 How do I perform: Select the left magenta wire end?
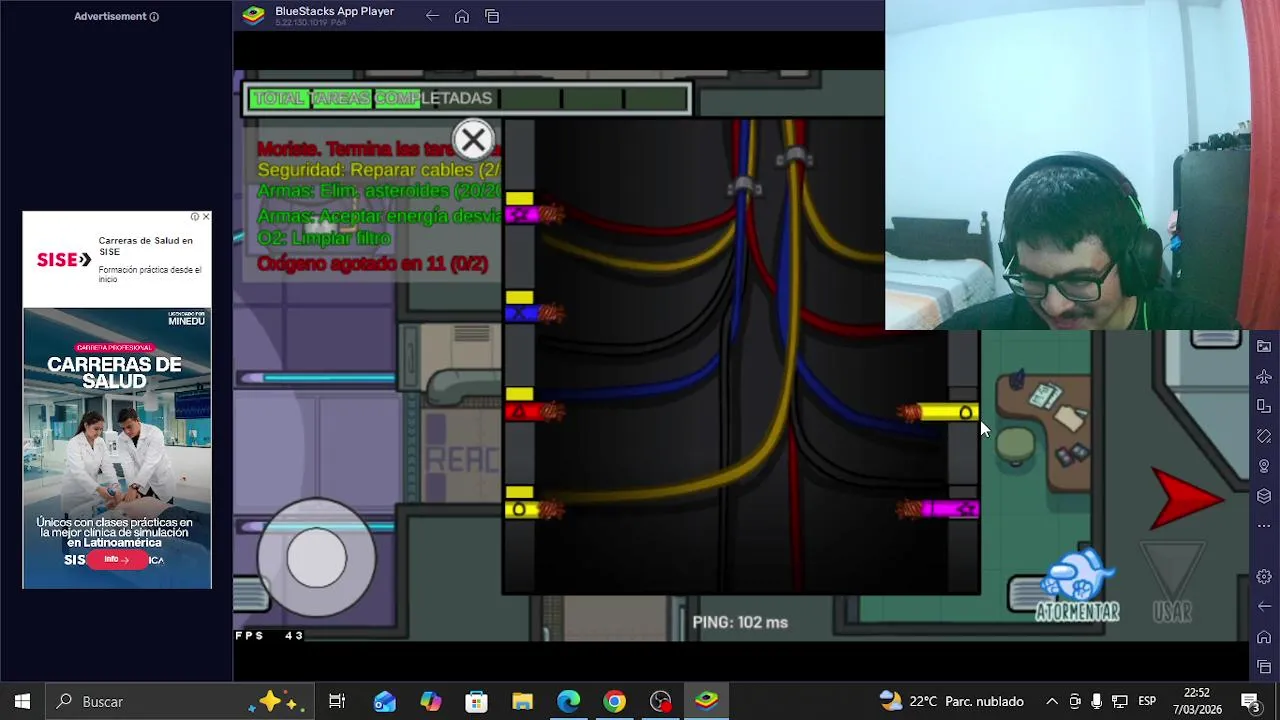[534, 215]
